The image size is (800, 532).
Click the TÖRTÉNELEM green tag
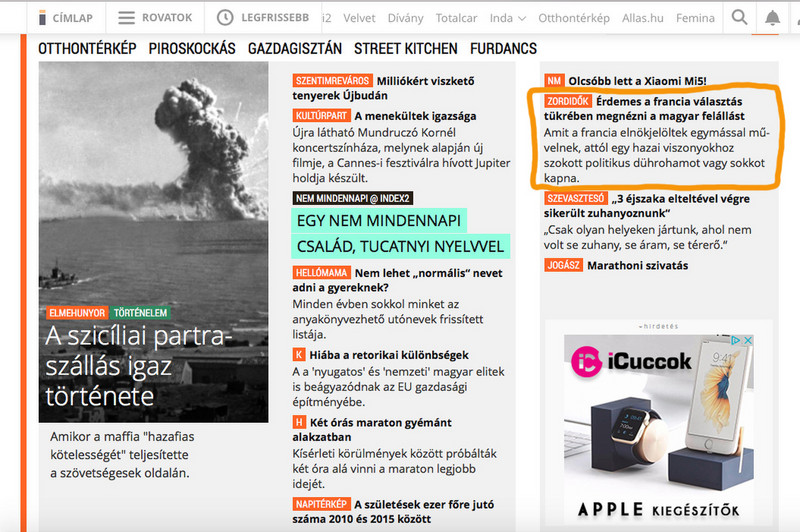[140, 313]
